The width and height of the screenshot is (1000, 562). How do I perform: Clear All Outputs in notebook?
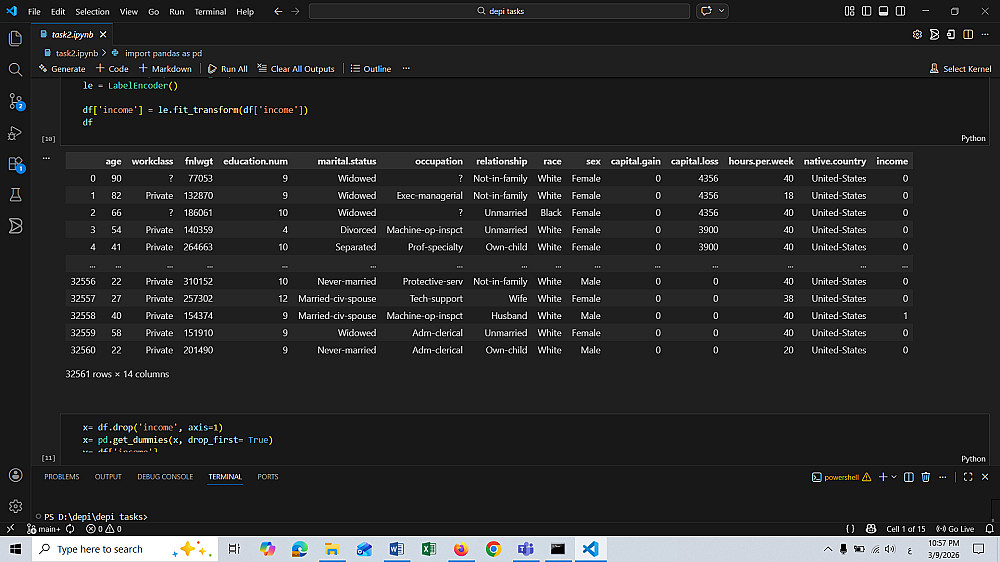tap(296, 69)
